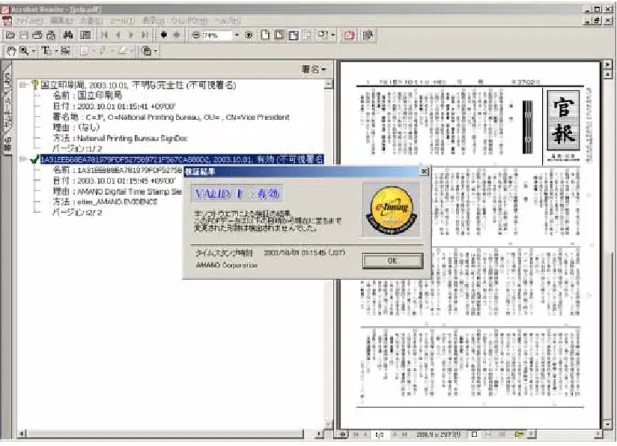This screenshot has width=617, height=446.
Task: Click the バージョン 2/2 row
Action: tap(77, 213)
